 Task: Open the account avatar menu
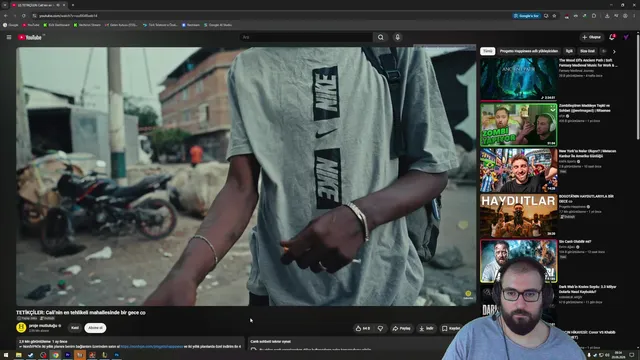[626, 37]
